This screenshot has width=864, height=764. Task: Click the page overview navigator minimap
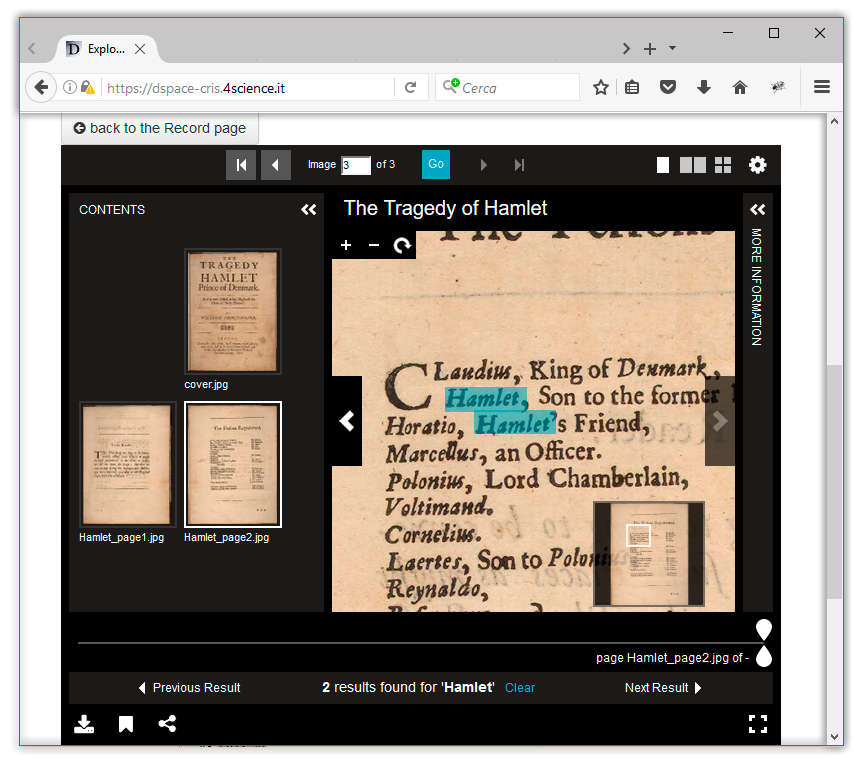pos(649,553)
